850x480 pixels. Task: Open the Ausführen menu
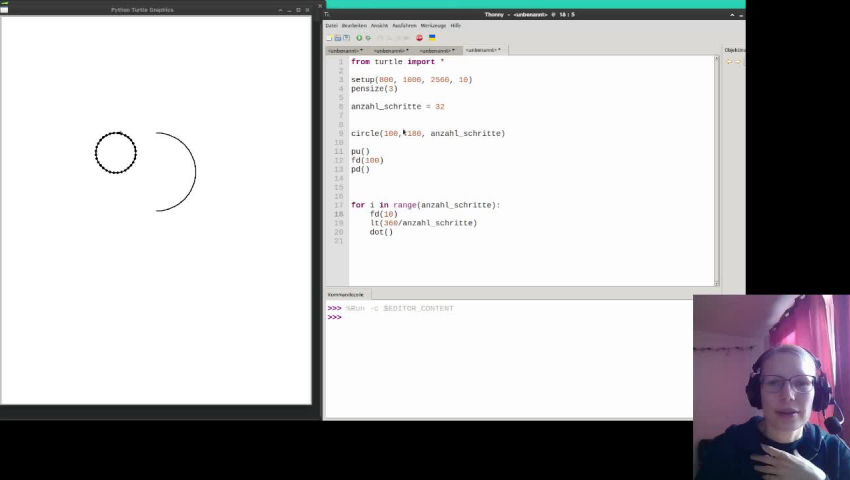pos(404,26)
